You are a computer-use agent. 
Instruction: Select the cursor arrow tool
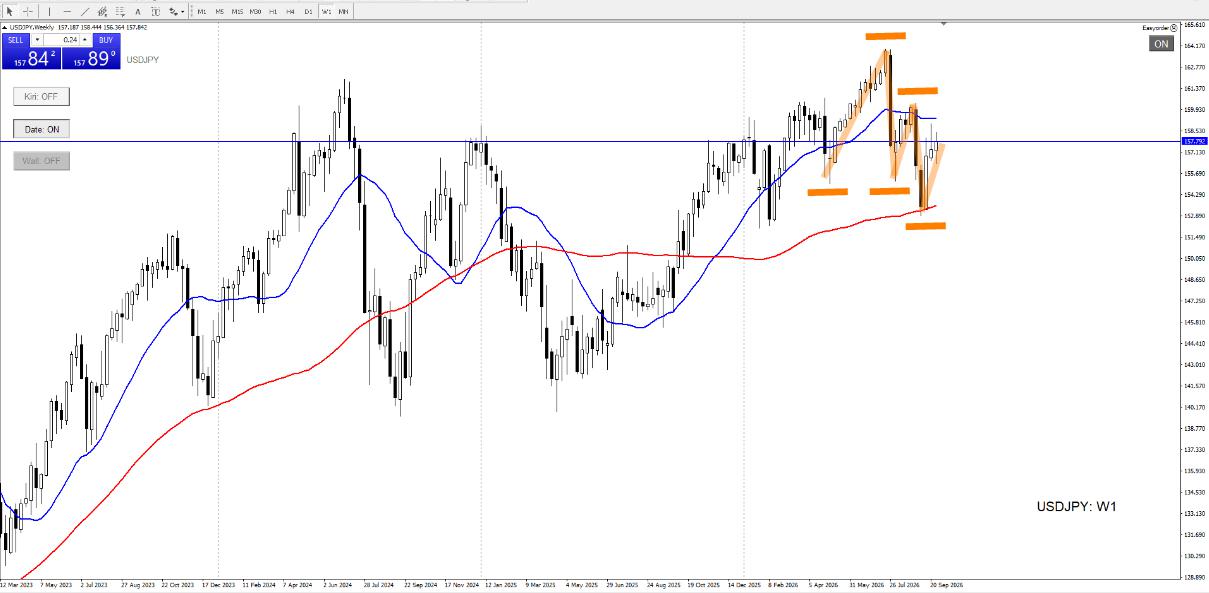coord(10,11)
